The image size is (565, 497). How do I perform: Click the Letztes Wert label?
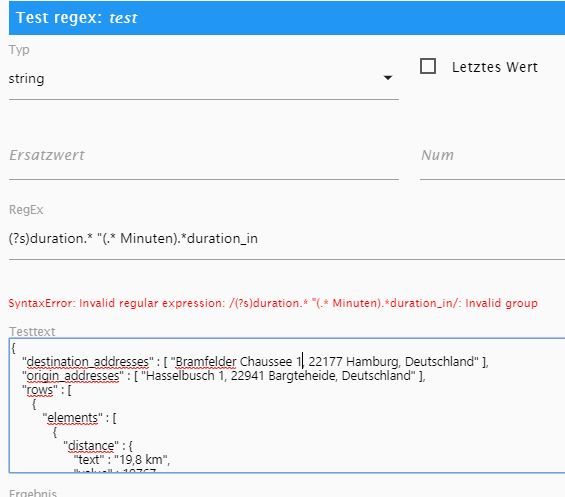[x=495, y=67]
